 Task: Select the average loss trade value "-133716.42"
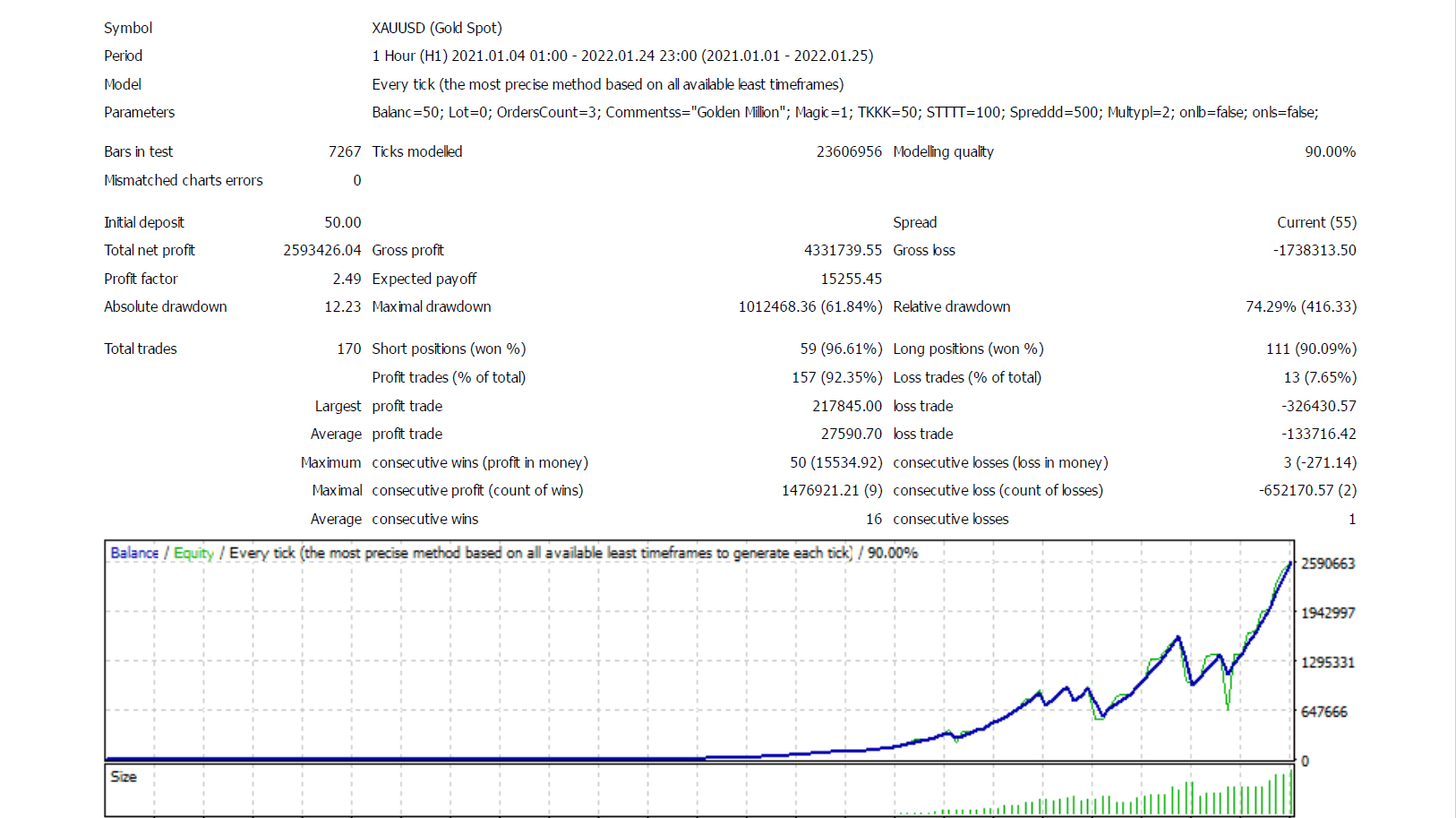pyautogui.click(x=1319, y=434)
